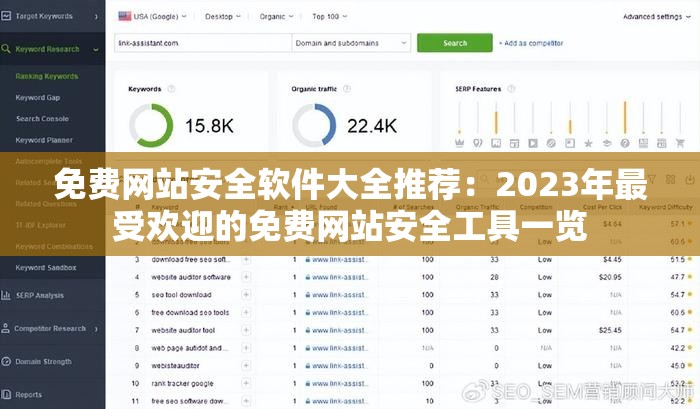Screen dimensions: 700x409
Task: Click plus icon for 'rank tracker google'
Action: pos(246,383)
